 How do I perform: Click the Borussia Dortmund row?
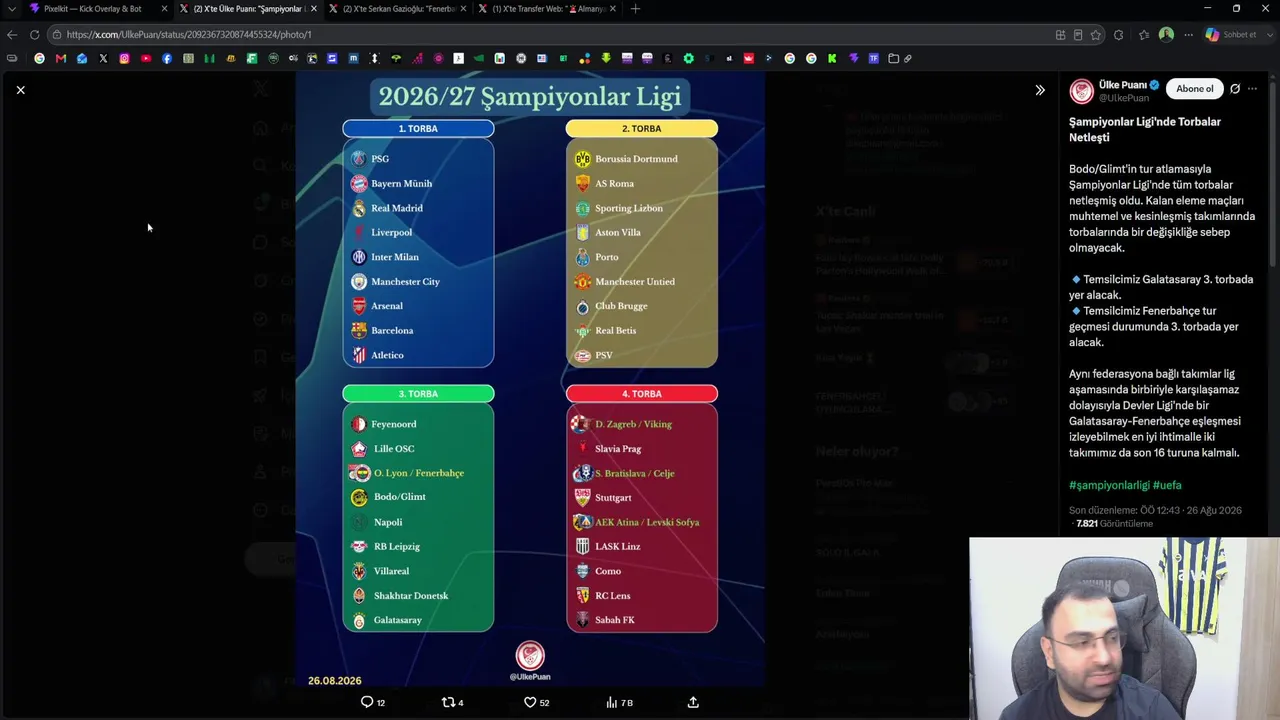tap(627, 159)
